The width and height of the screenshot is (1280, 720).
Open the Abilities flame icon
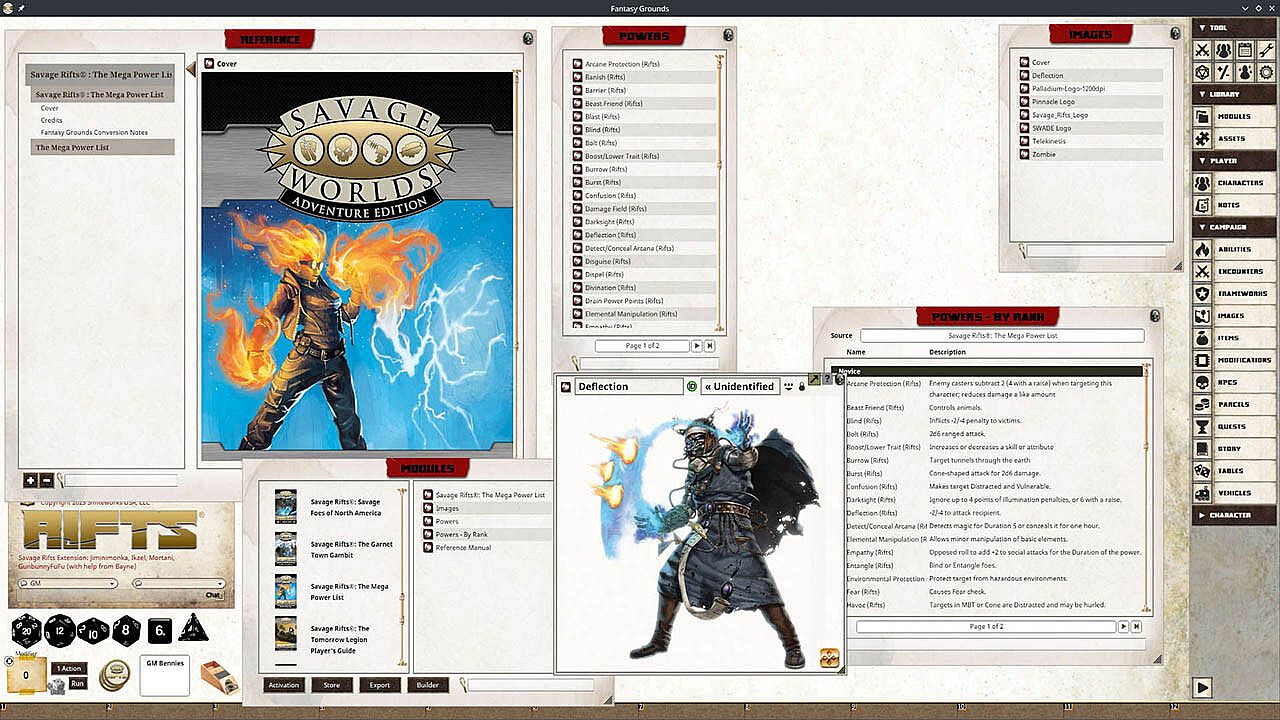[x=1202, y=249]
